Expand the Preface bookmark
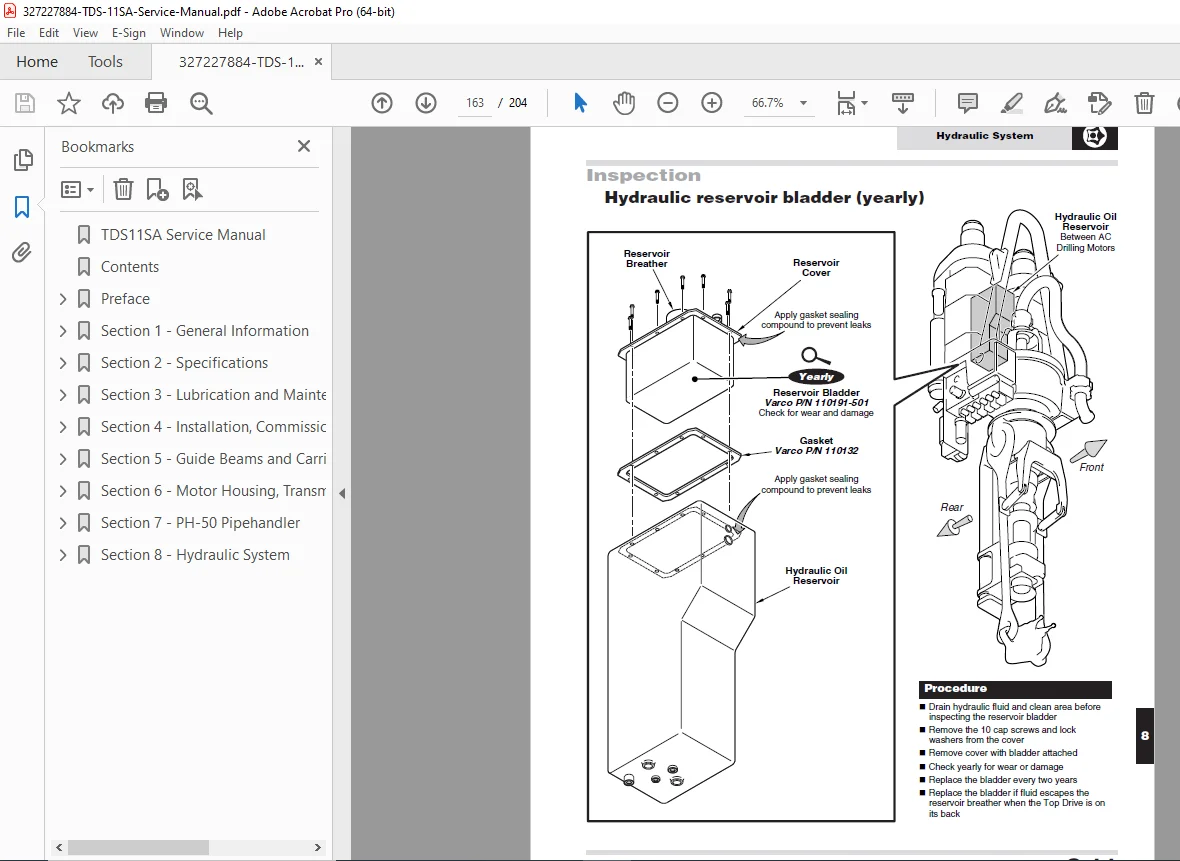This screenshot has height=861, width=1180. coord(63,299)
